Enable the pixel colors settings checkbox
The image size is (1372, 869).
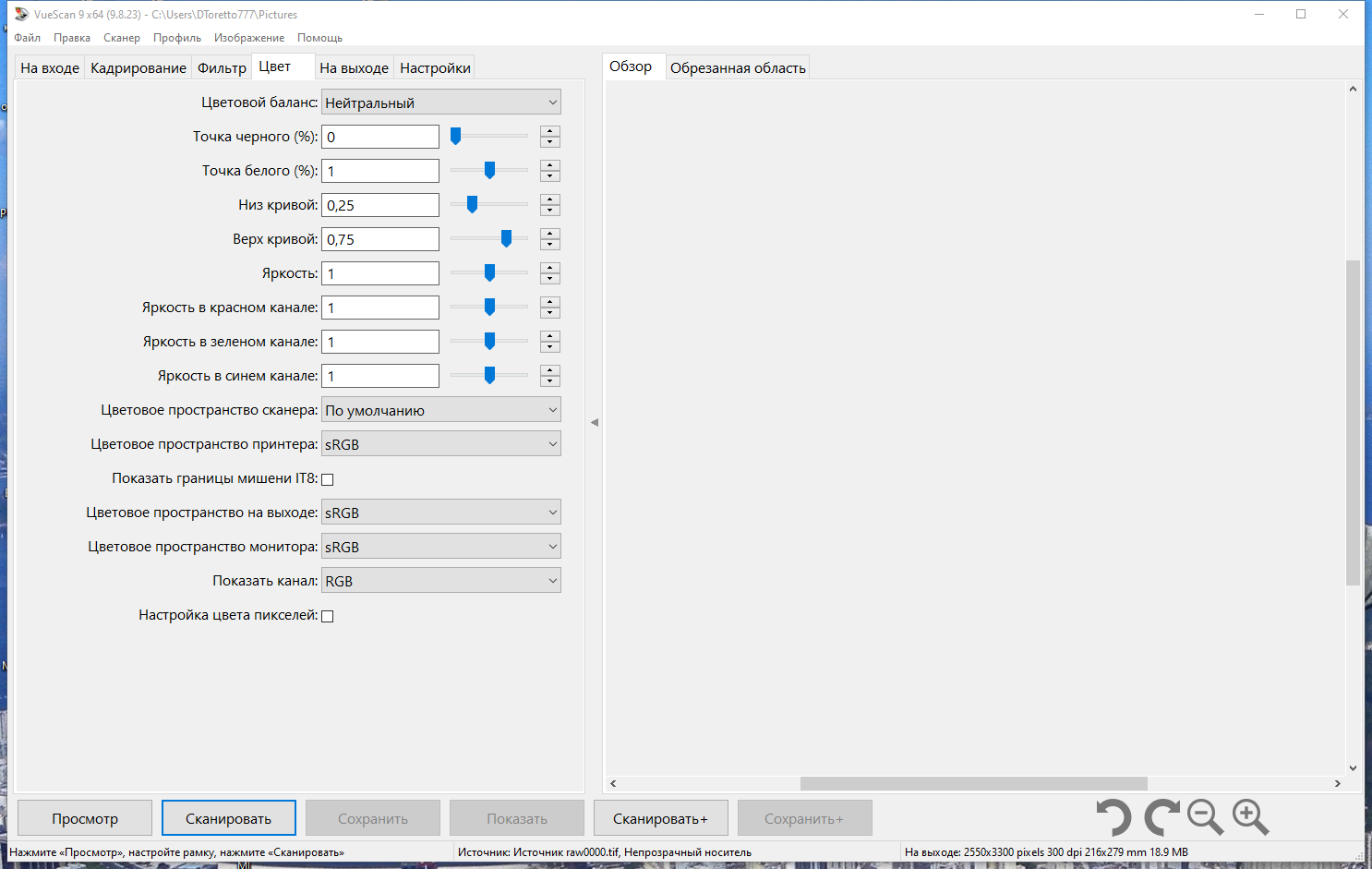coord(327,616)
